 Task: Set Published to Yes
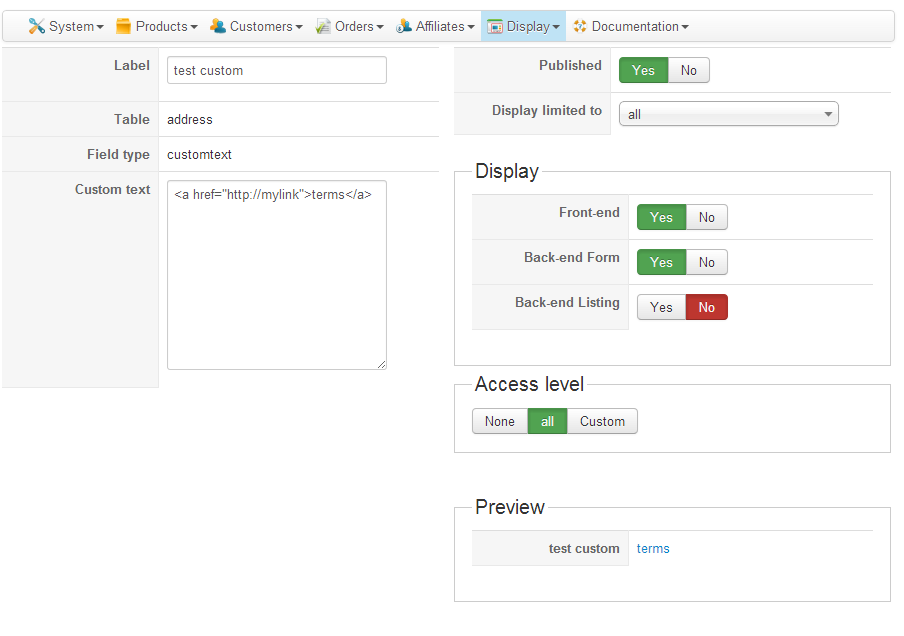point(643,70)
